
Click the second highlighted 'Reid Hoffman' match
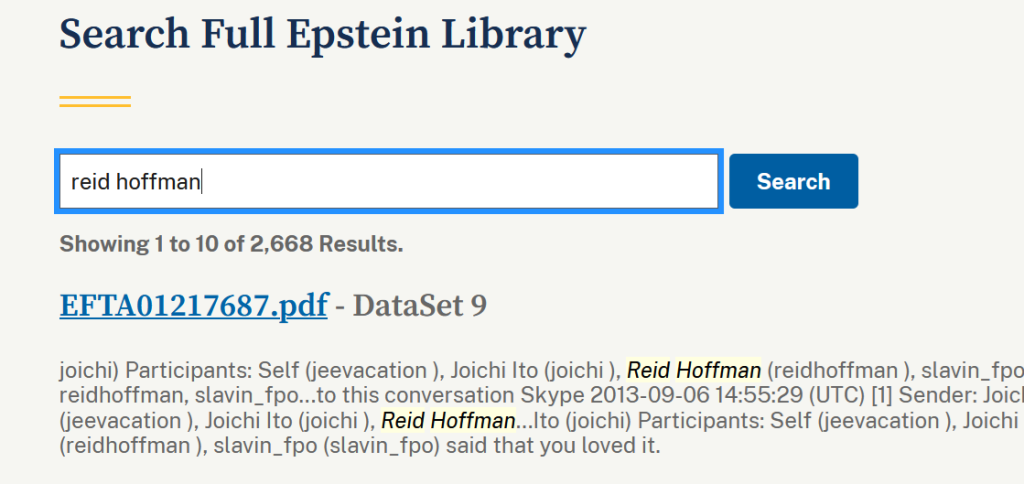pyautogui.click(x=448, y=420)
